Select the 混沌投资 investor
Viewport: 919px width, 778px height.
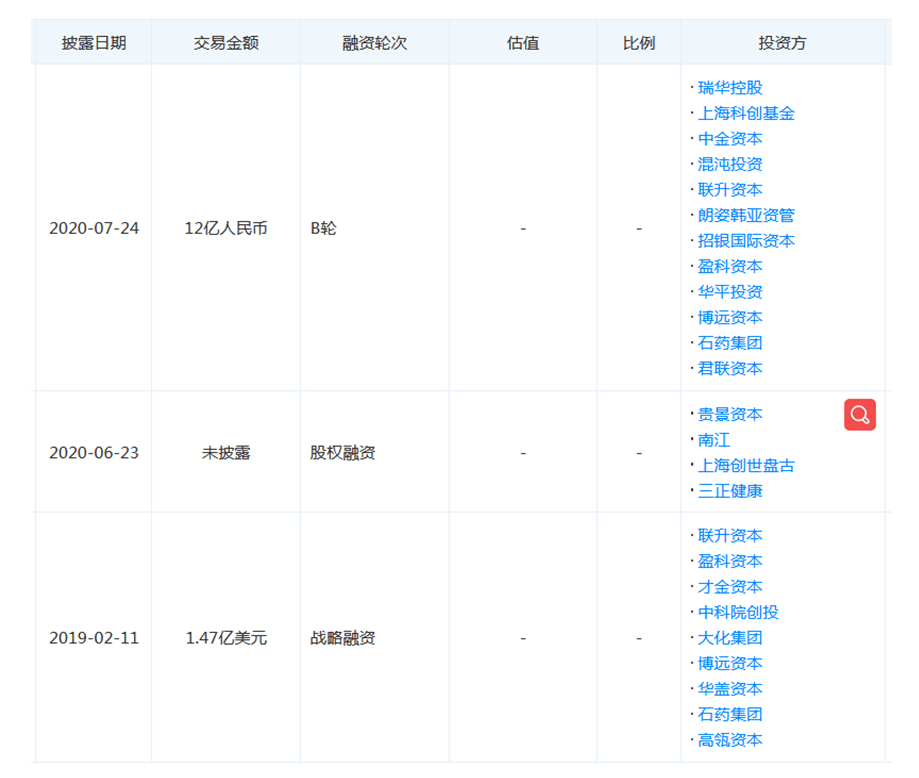(x=730, y=164)
